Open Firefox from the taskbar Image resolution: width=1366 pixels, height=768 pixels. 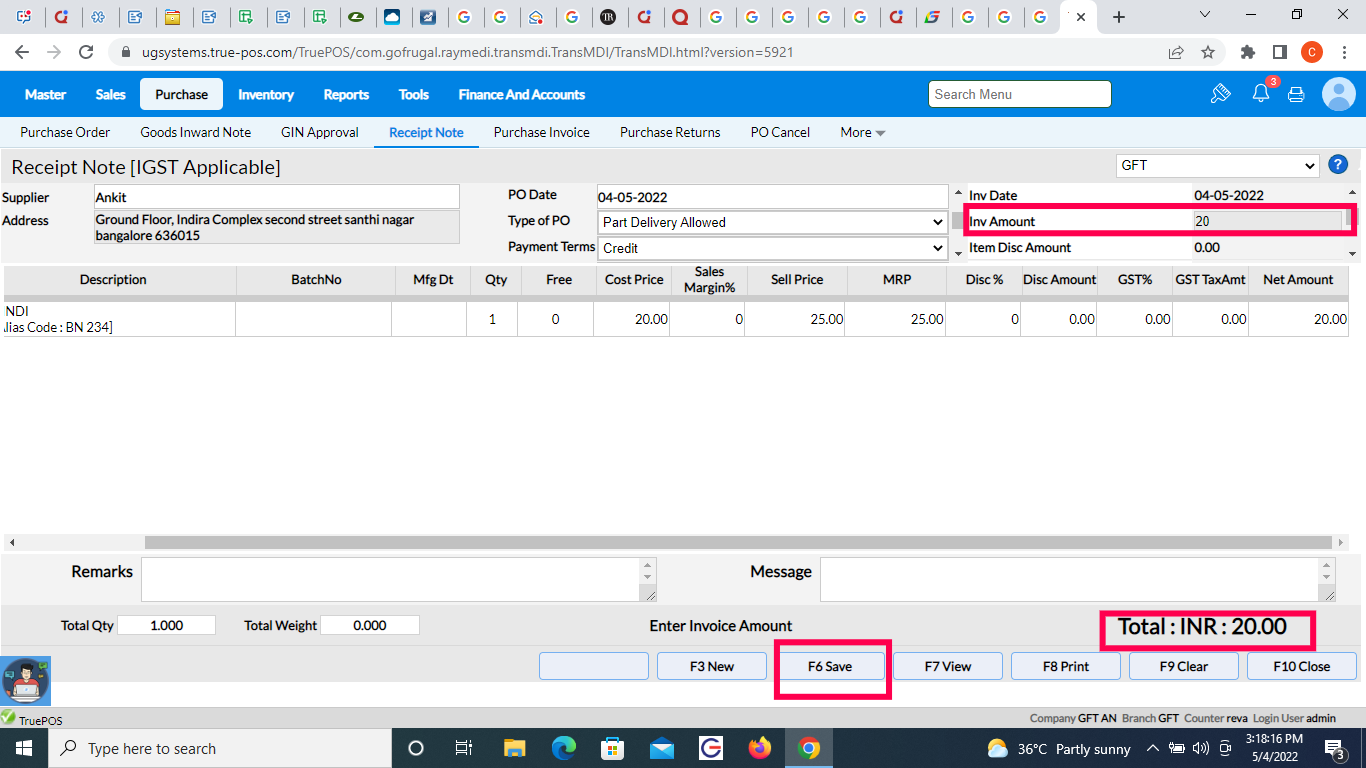point(760,748)
